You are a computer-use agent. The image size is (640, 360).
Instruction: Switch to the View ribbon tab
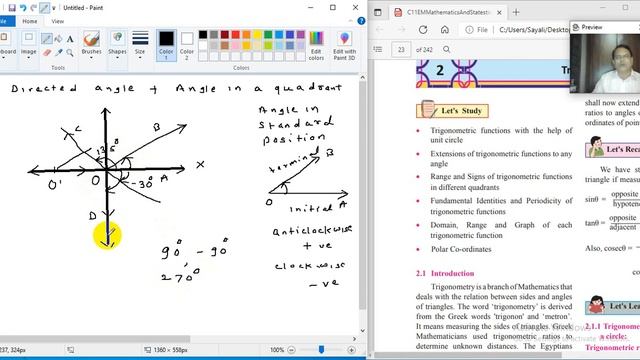[x=58, y=21]
